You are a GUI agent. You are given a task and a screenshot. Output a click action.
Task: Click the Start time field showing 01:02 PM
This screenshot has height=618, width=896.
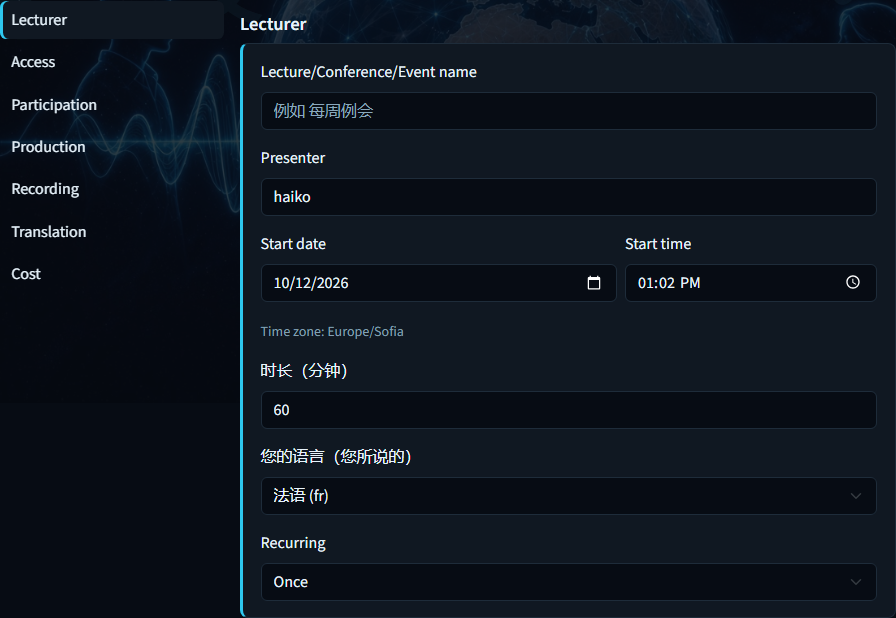point(750,283)
